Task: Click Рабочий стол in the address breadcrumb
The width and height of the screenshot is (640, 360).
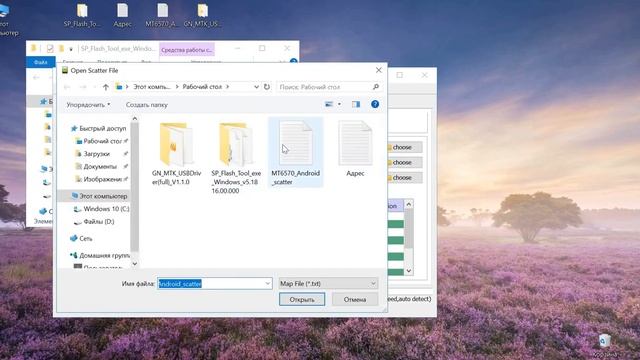Action: tap(202, 87)
